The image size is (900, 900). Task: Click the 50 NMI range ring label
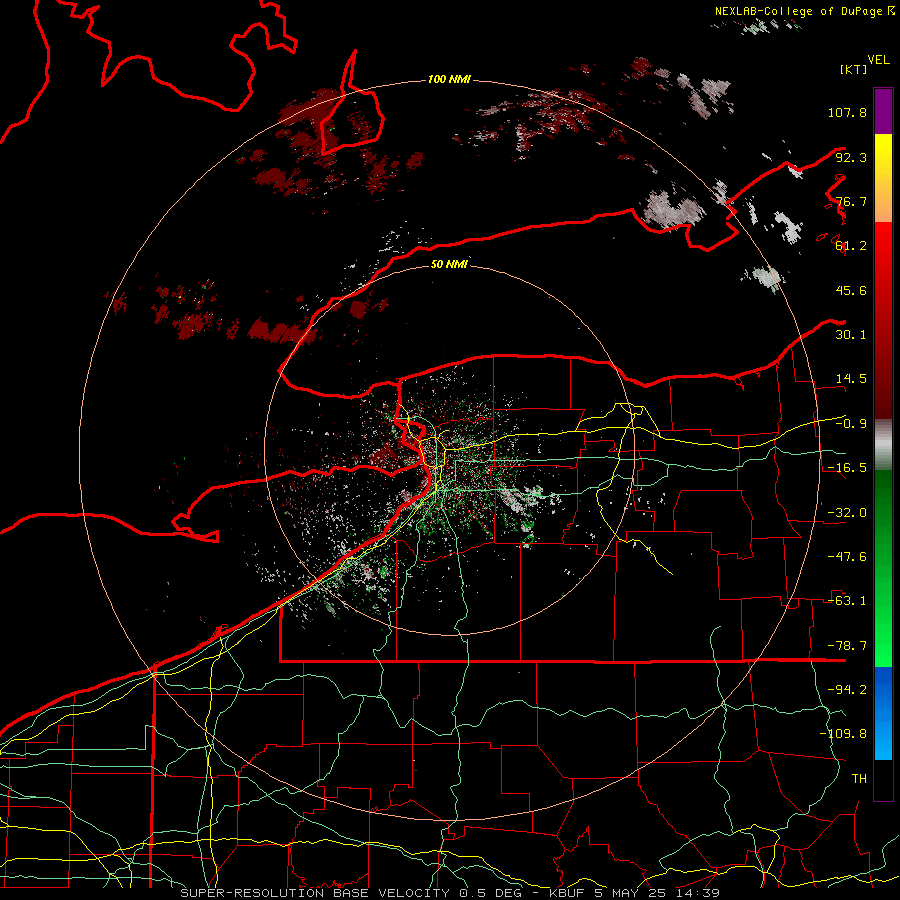[x=449, y=264]
